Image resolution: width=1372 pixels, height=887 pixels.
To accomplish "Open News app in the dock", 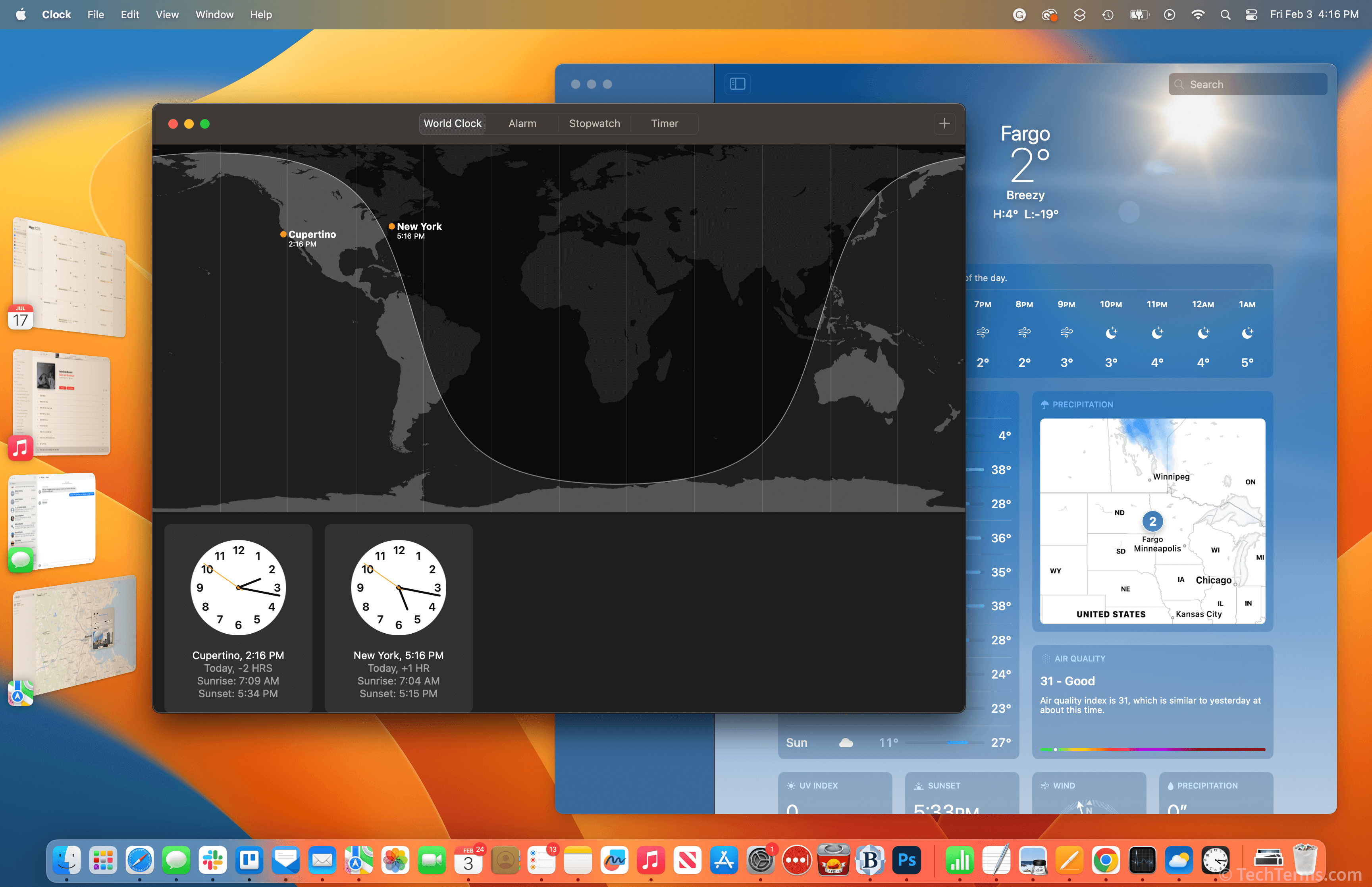I will tap(688, 860).
